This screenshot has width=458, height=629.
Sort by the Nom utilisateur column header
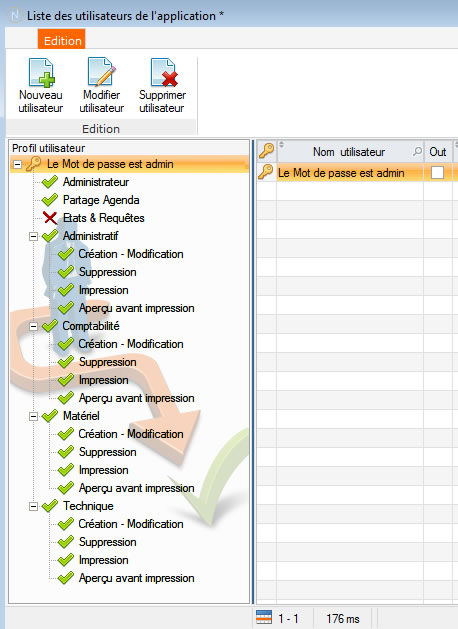pos(349,152)
